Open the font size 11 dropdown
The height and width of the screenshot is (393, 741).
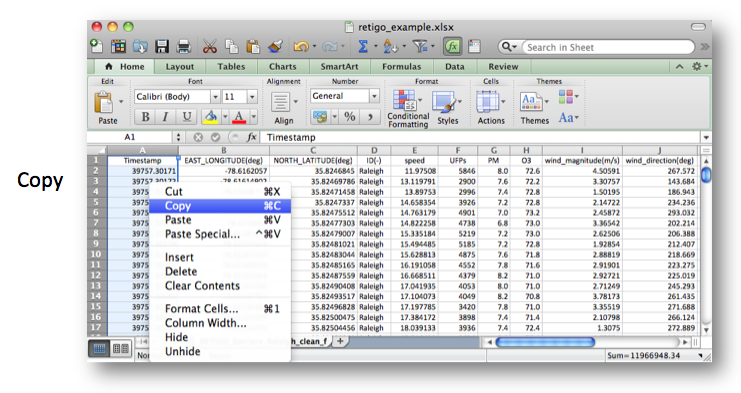click(252, 97)
